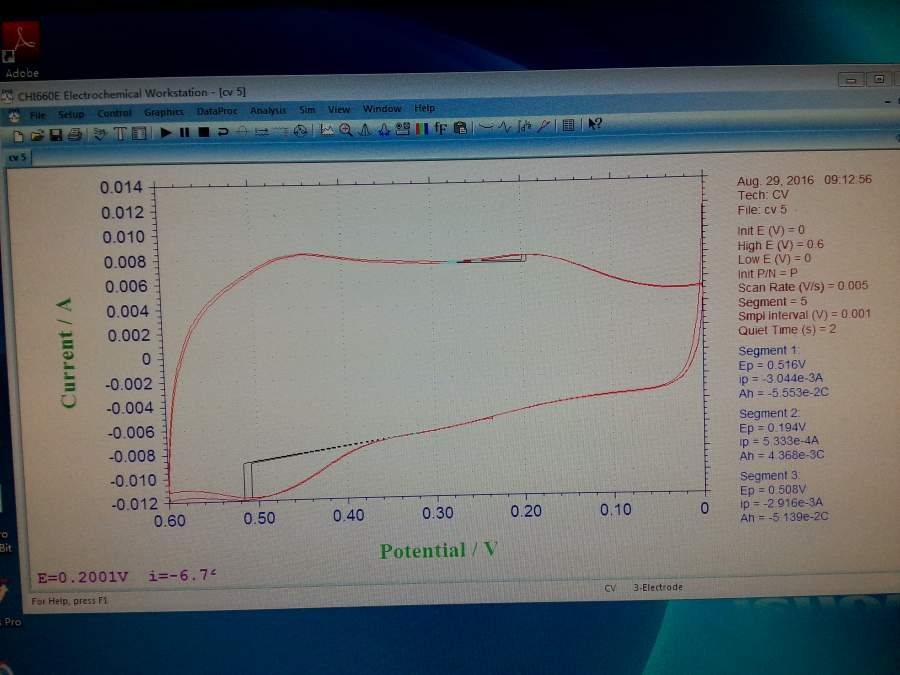900x675 pixels.
Task: Open the Technique selection icon
Action: pyautogui.click(x=100, y=134)
